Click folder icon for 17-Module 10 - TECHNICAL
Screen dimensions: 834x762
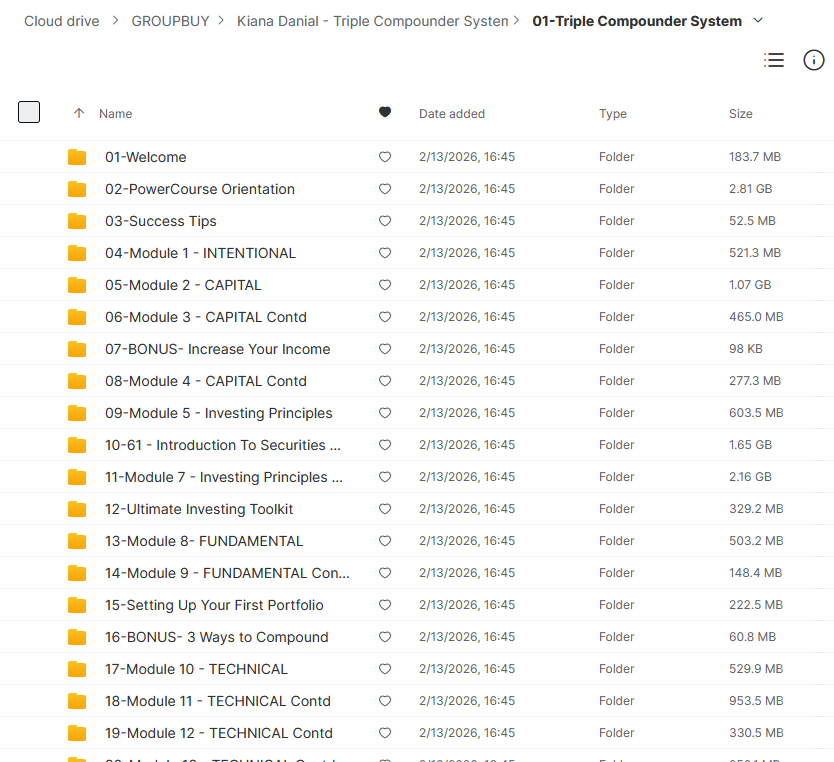tap(77, 669)
